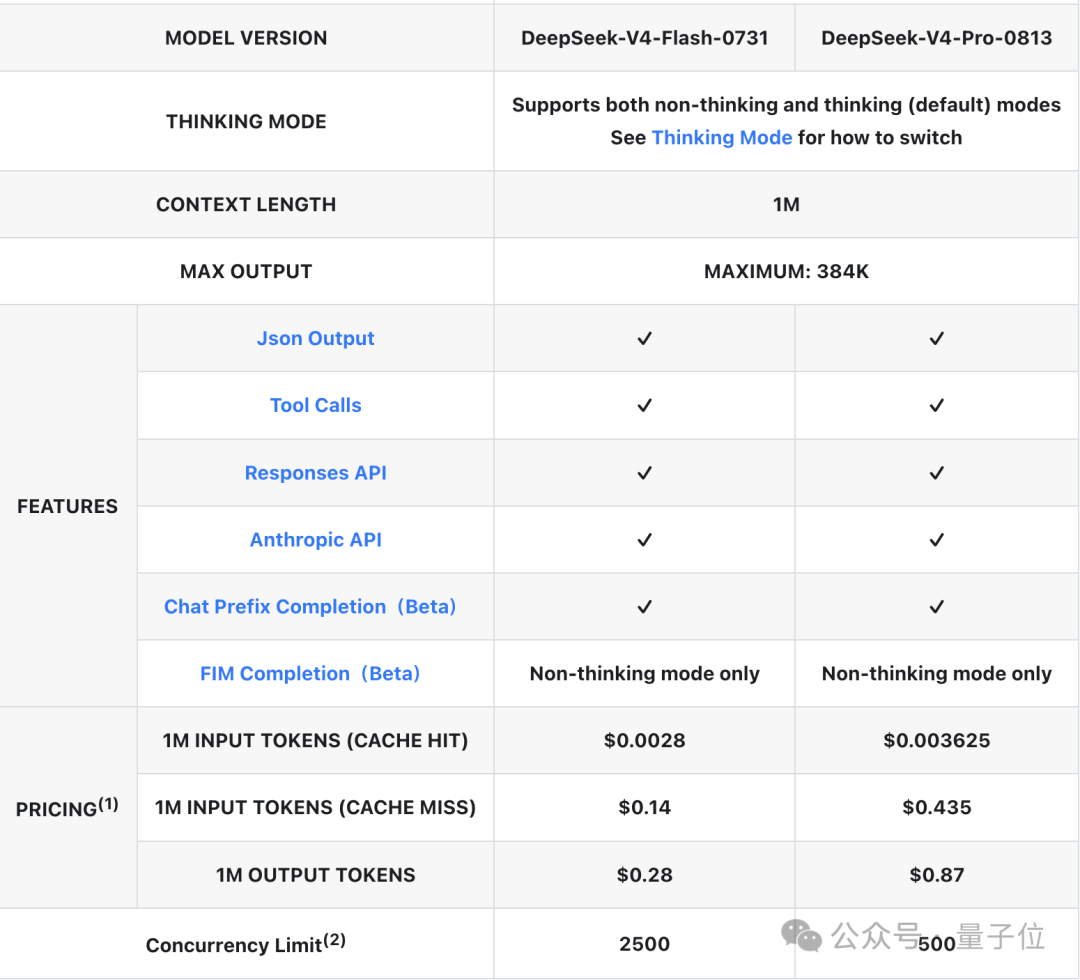Screen dimensions: 1080x980
Task: Click the $0.0028 cache hit price
Action: (645, 740)
